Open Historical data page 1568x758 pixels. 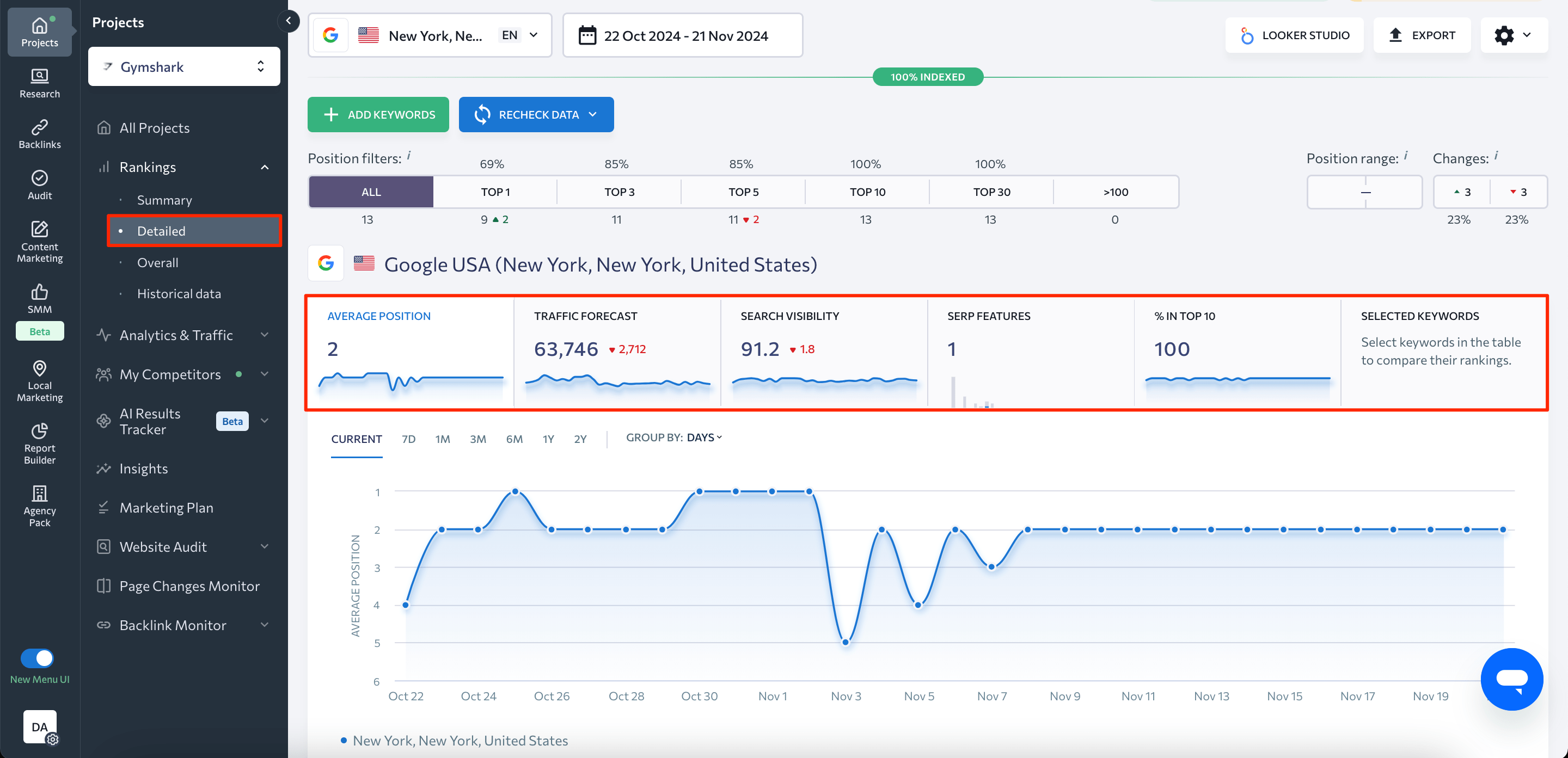click(x=179, y=294)
